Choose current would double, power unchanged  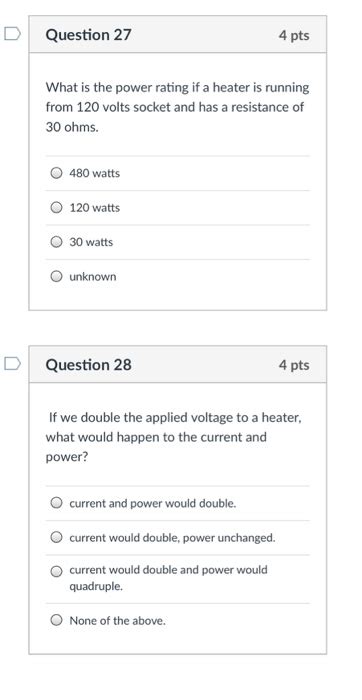56,538
